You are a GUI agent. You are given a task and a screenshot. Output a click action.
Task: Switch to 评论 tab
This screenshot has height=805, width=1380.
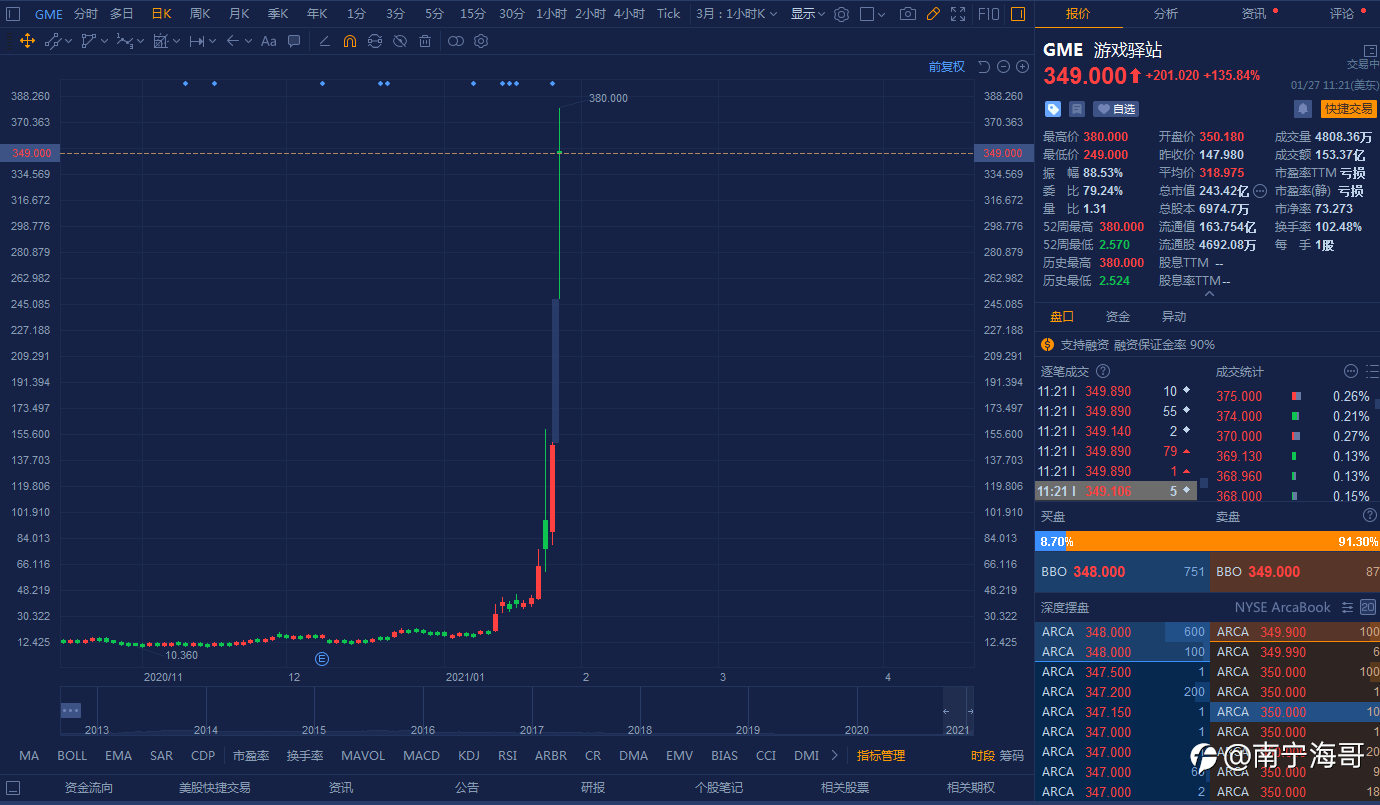[1341, 14]
